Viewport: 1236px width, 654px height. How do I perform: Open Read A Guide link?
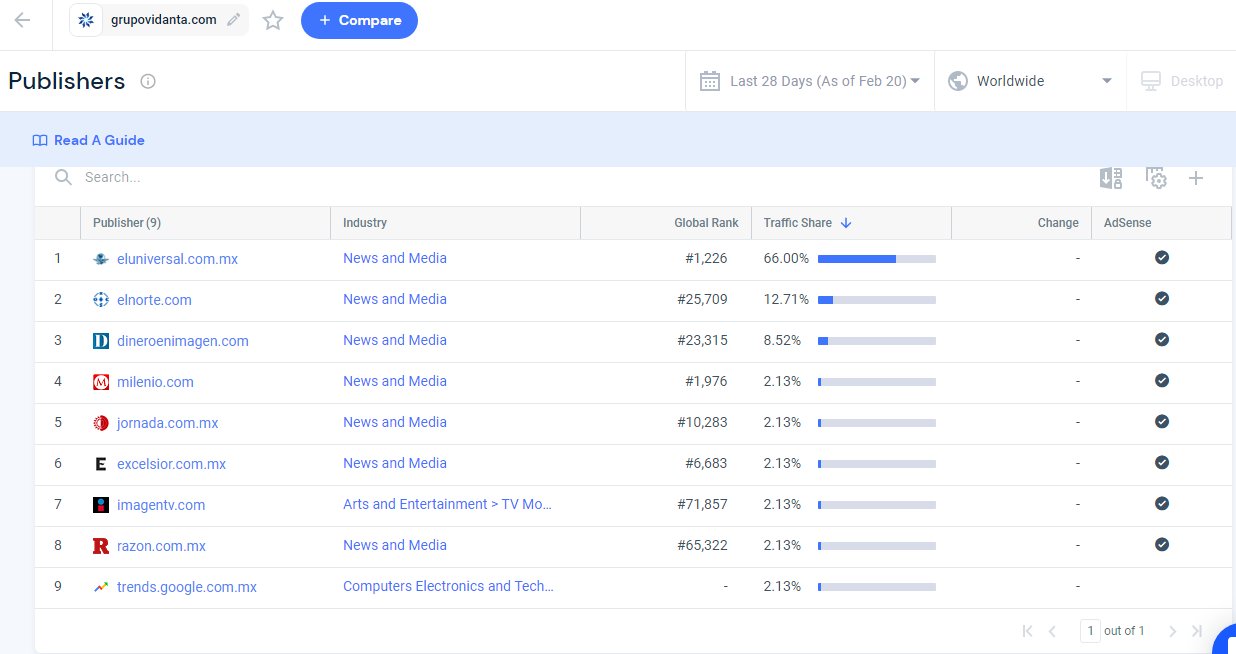pyautogui.click(x=88, y=140)
